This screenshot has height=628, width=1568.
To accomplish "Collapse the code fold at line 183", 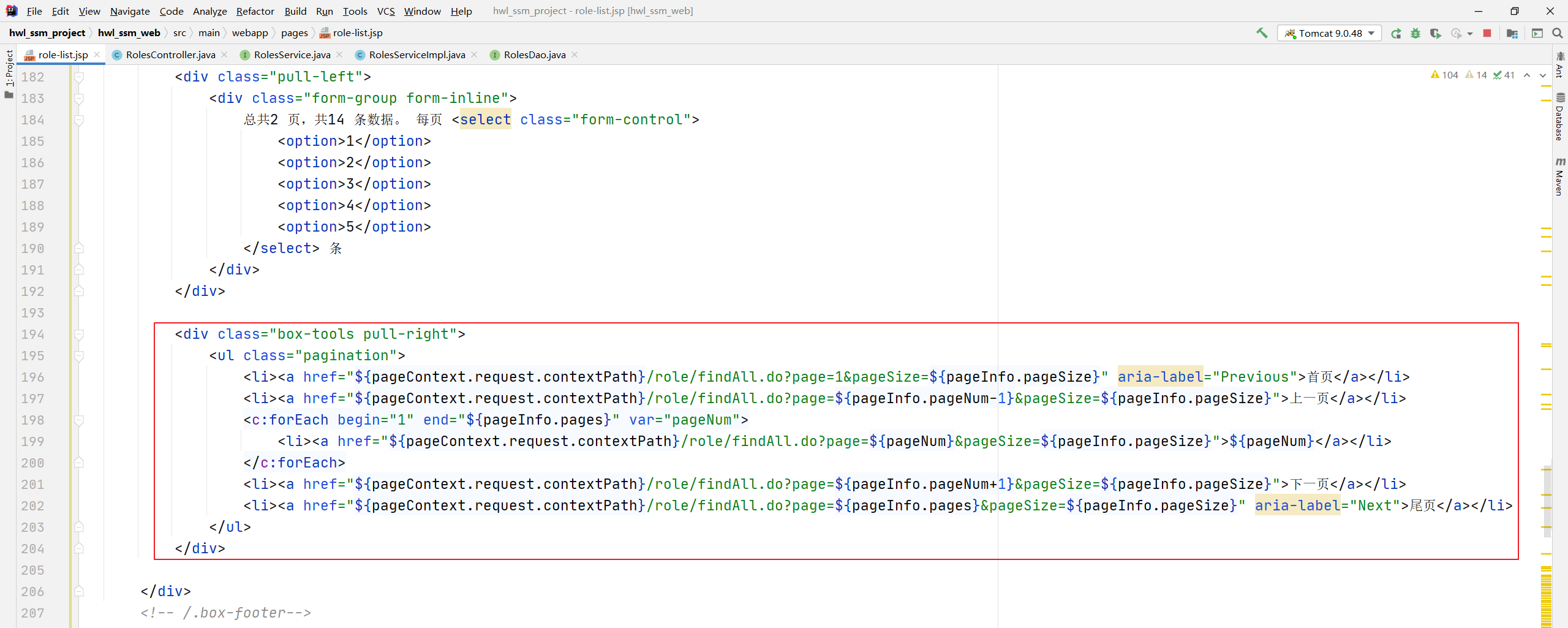I will pos(79,99).
